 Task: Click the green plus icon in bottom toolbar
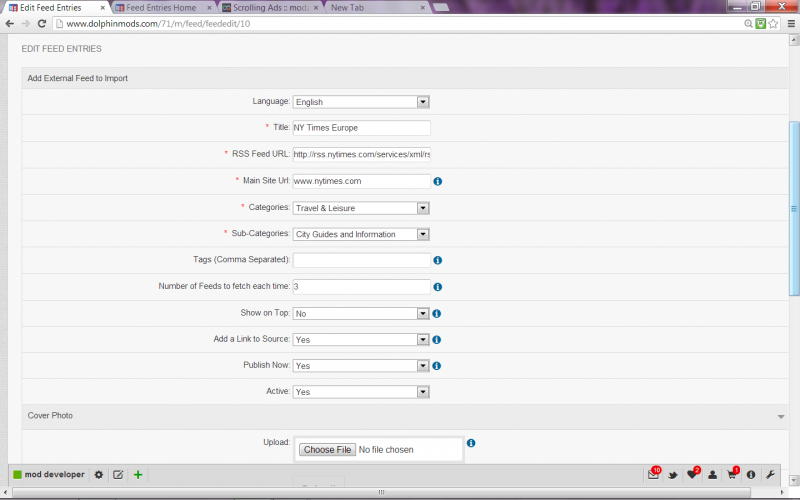coord(138,474)
